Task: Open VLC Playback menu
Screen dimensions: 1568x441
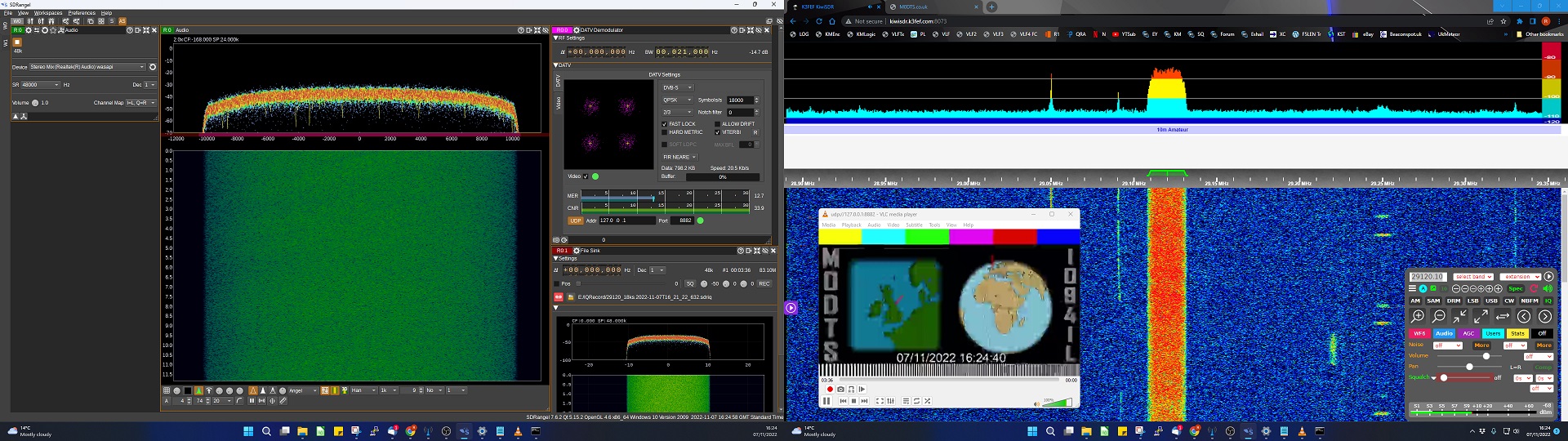Action: pos(852,225)
